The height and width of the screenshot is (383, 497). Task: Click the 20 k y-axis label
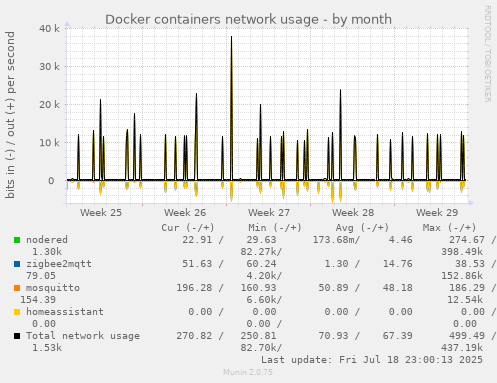click(x=49, y=105)
